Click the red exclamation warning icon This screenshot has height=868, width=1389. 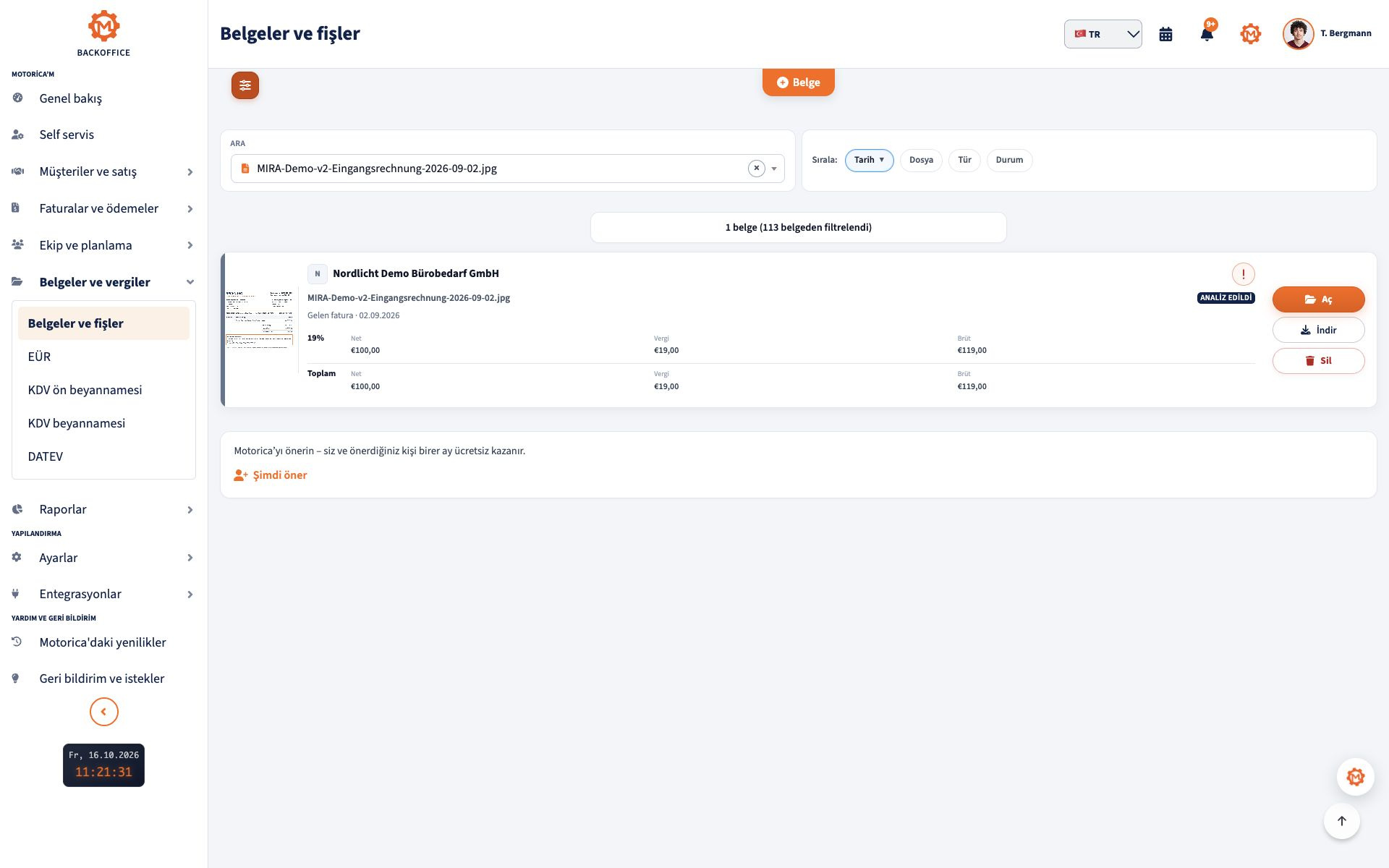[x=1243, y=274]
